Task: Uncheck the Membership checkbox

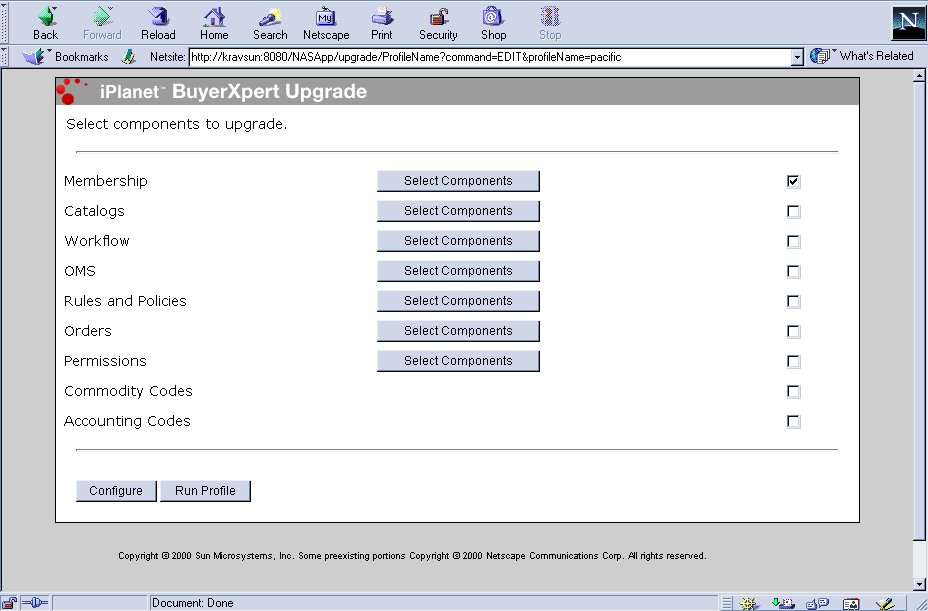Action: tap(794, 181)
